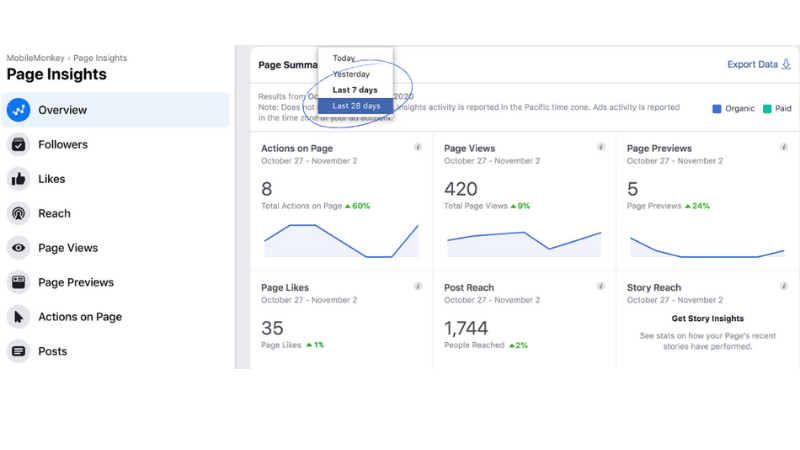The height and width of the screenshot is (450, 800).
Task: Open Posts insights section
Action: [x=115, y=351]
